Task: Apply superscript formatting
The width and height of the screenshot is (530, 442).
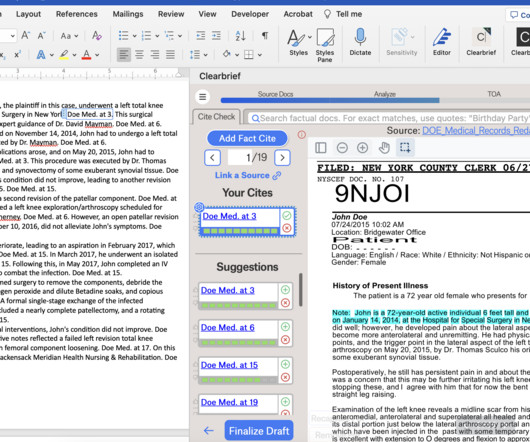Action: pyautogui.click(x=18, y=54)
